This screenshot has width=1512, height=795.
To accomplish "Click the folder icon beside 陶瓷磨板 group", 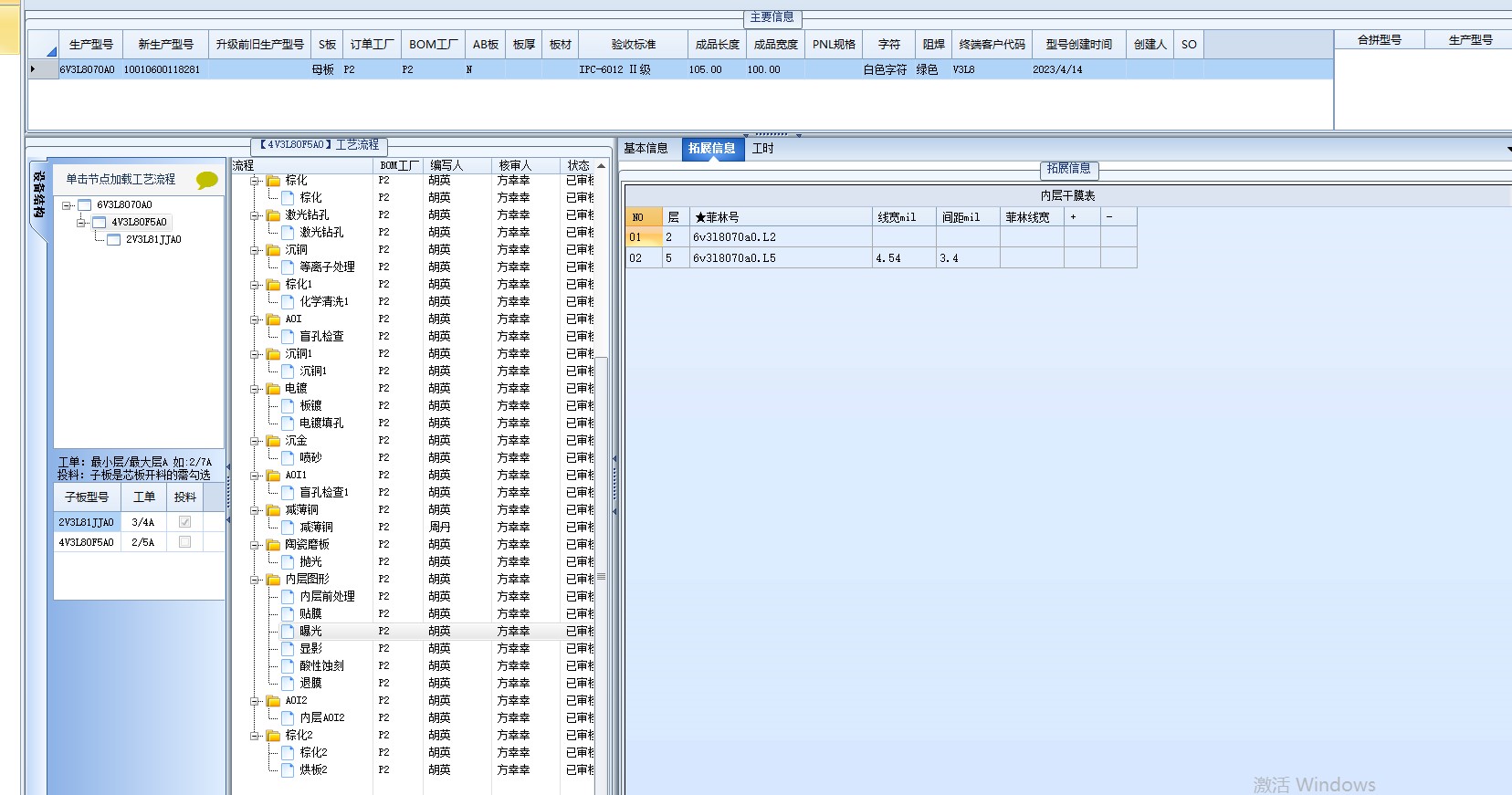I will pos(273,545).
